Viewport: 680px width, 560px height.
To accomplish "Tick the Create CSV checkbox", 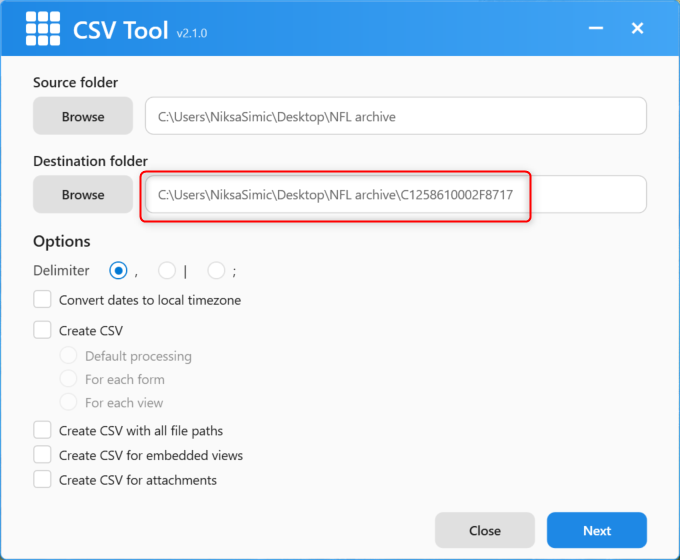I will click(43, 330).
